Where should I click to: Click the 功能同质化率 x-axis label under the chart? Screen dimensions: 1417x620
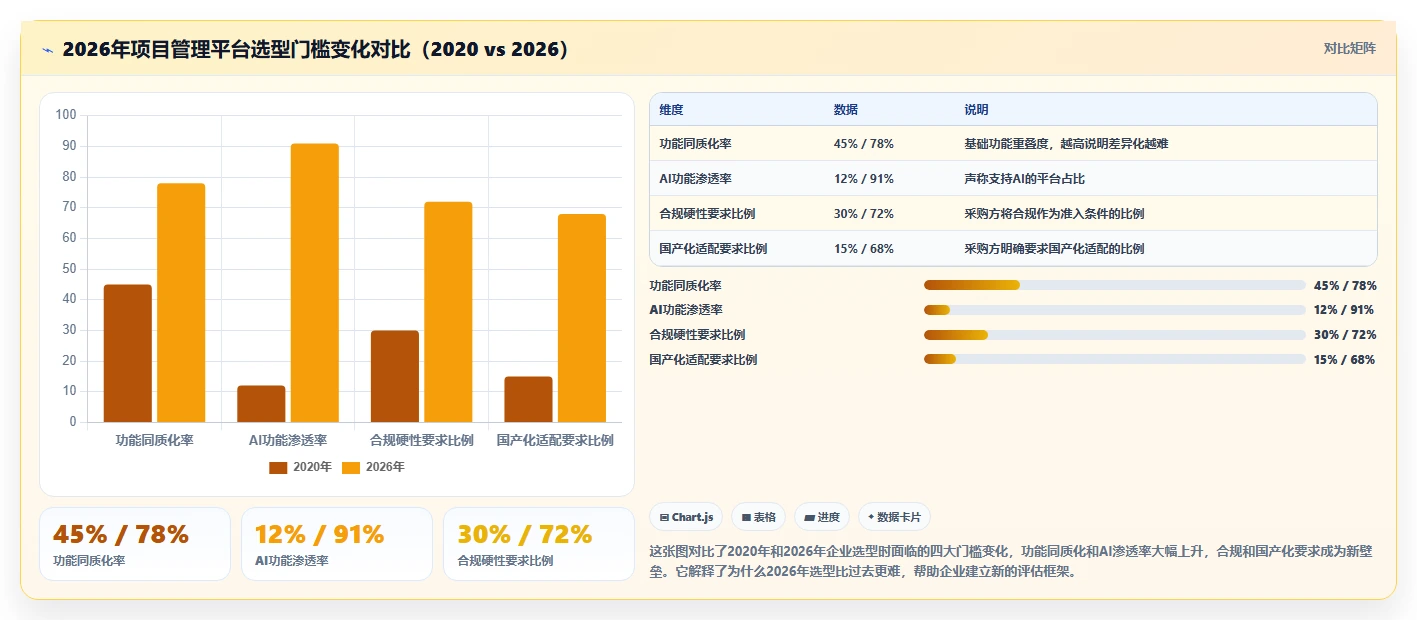(154, 440)
